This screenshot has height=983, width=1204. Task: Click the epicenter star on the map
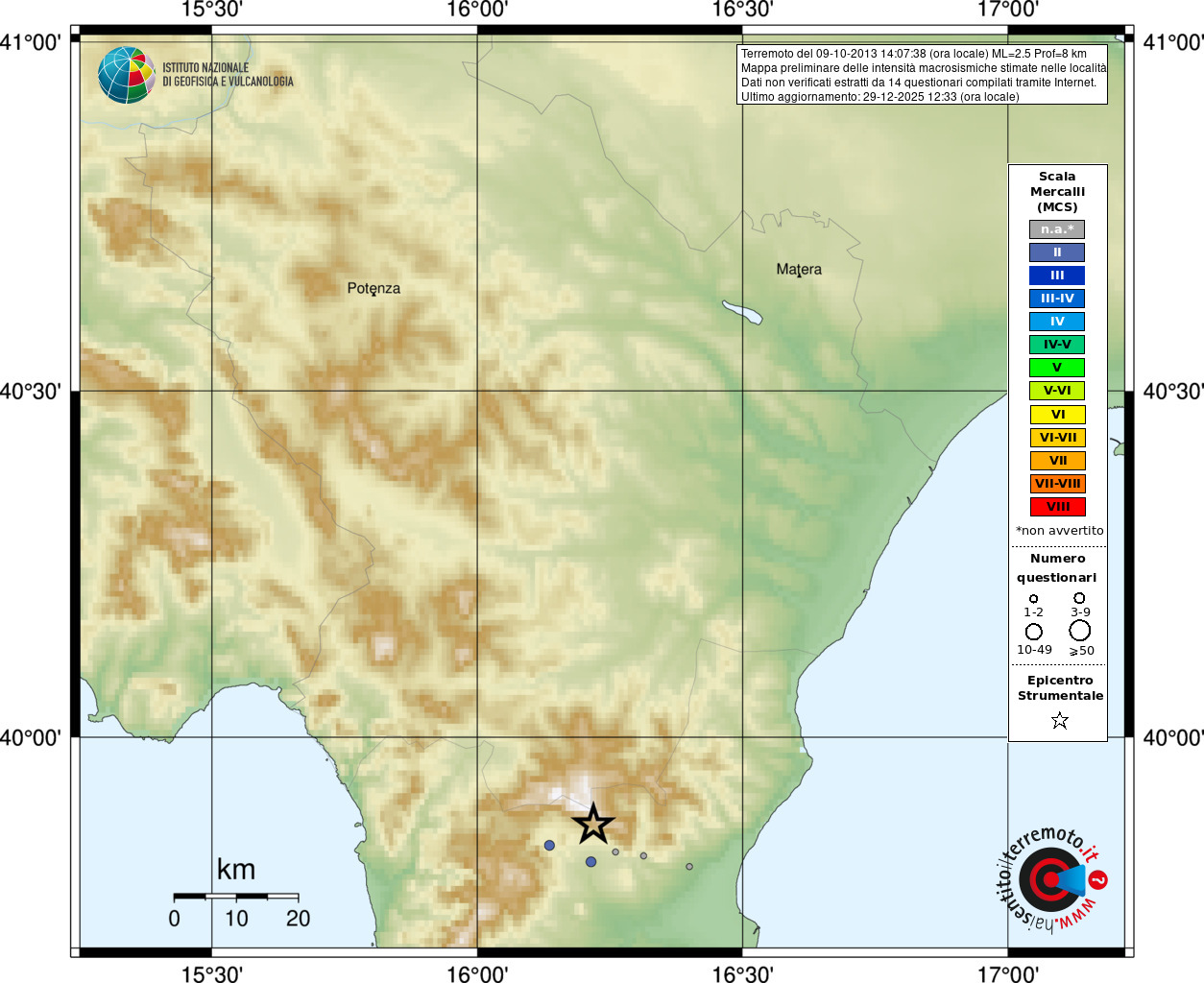click(x=593, y=824)
